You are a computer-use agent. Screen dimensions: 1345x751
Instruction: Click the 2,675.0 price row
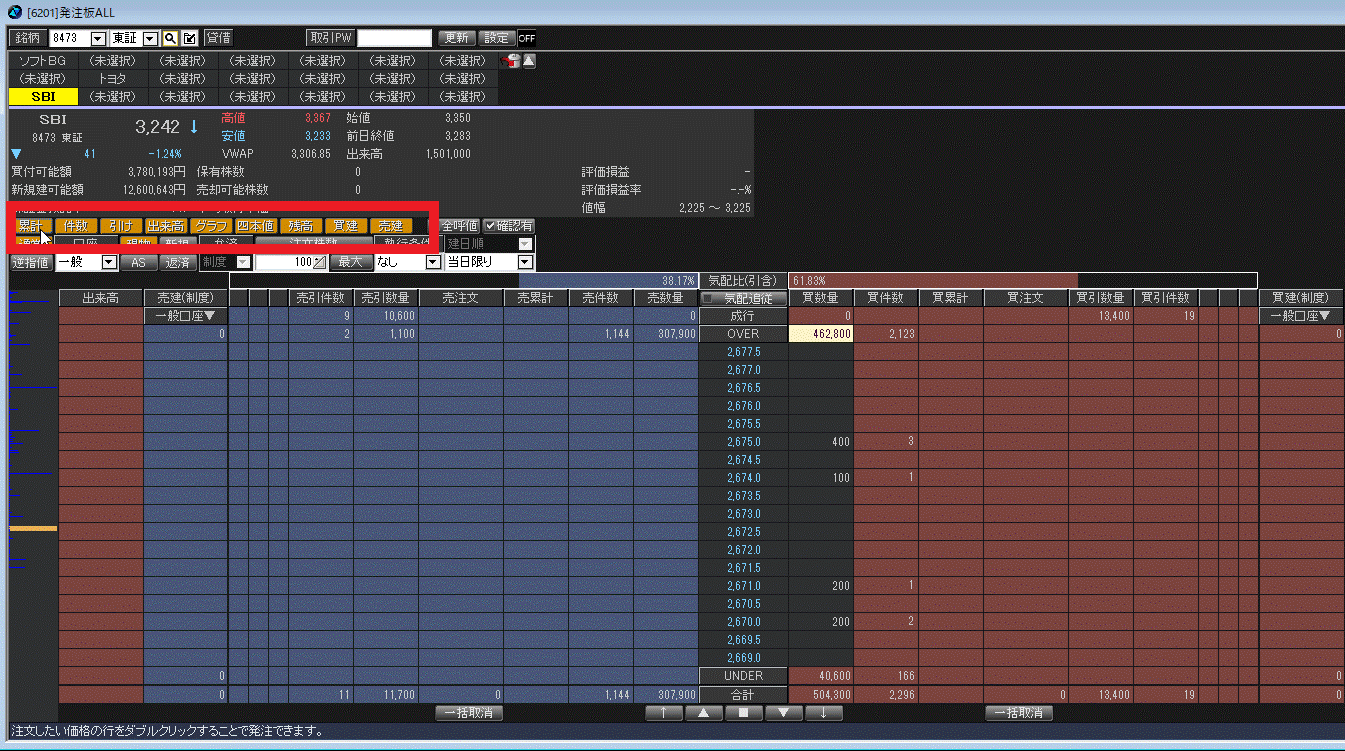[743, 442]
